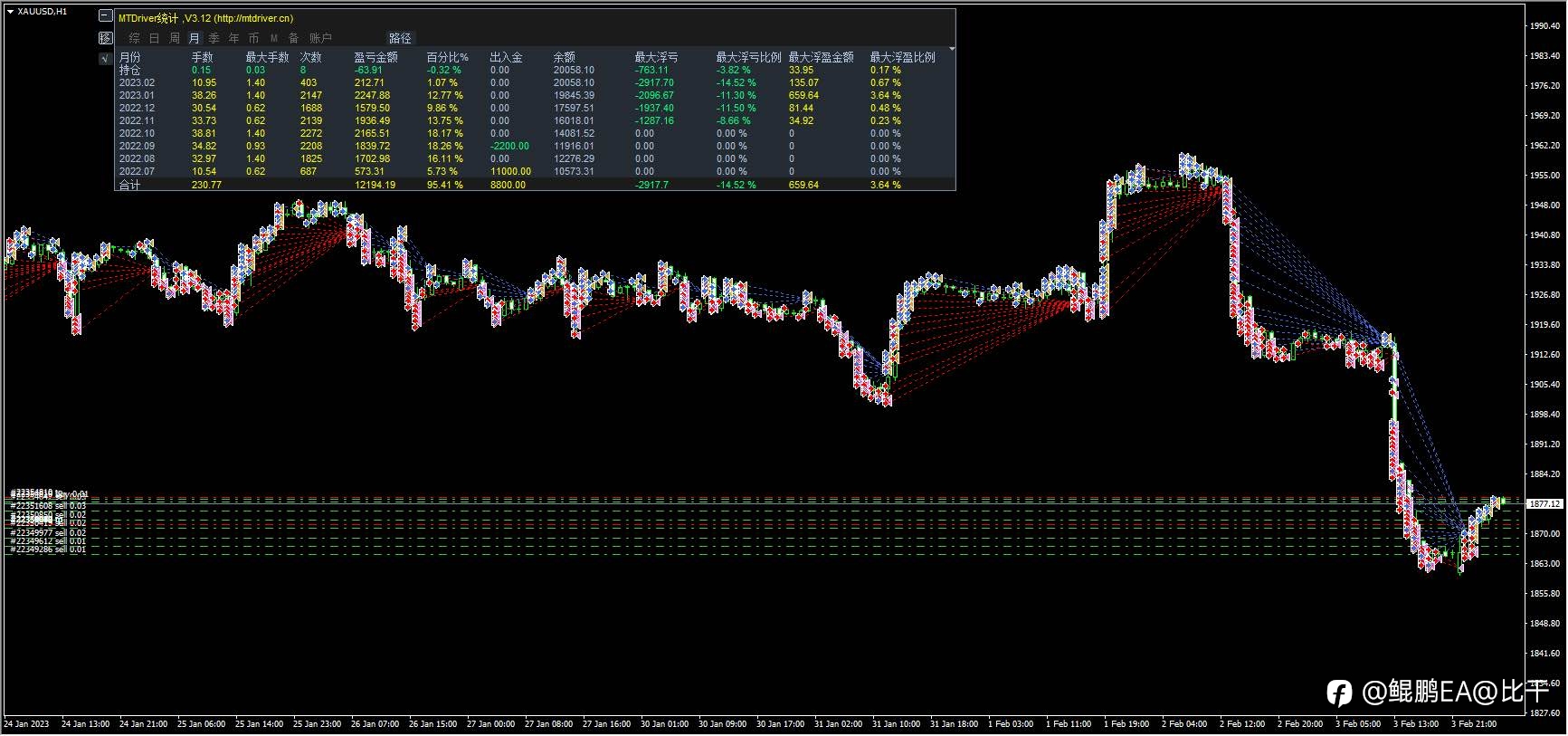This screenshot has width=1568, height=736.
Task: Click the 31 Jan 10:00 time axis label
Action: tap(897, 723)
